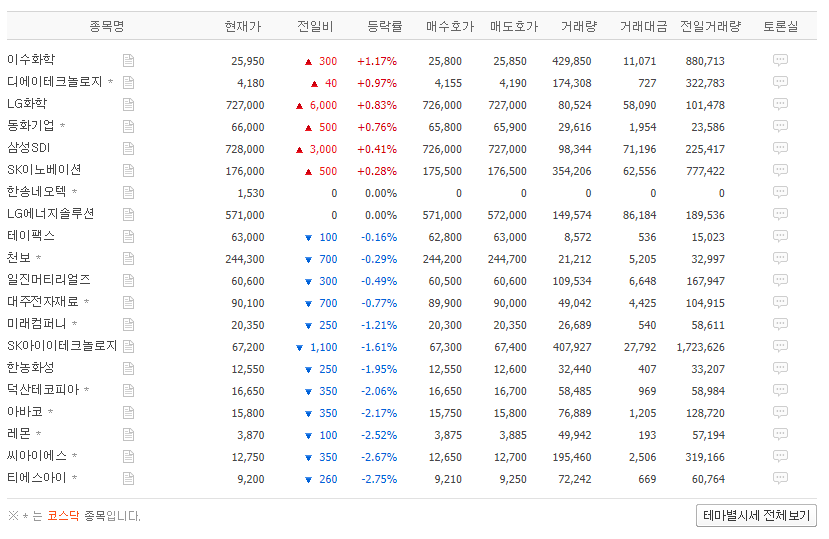Open document icon for 디에이테크놀로지
The height and width of the screenshot is (539, 829).
(128, 83)
